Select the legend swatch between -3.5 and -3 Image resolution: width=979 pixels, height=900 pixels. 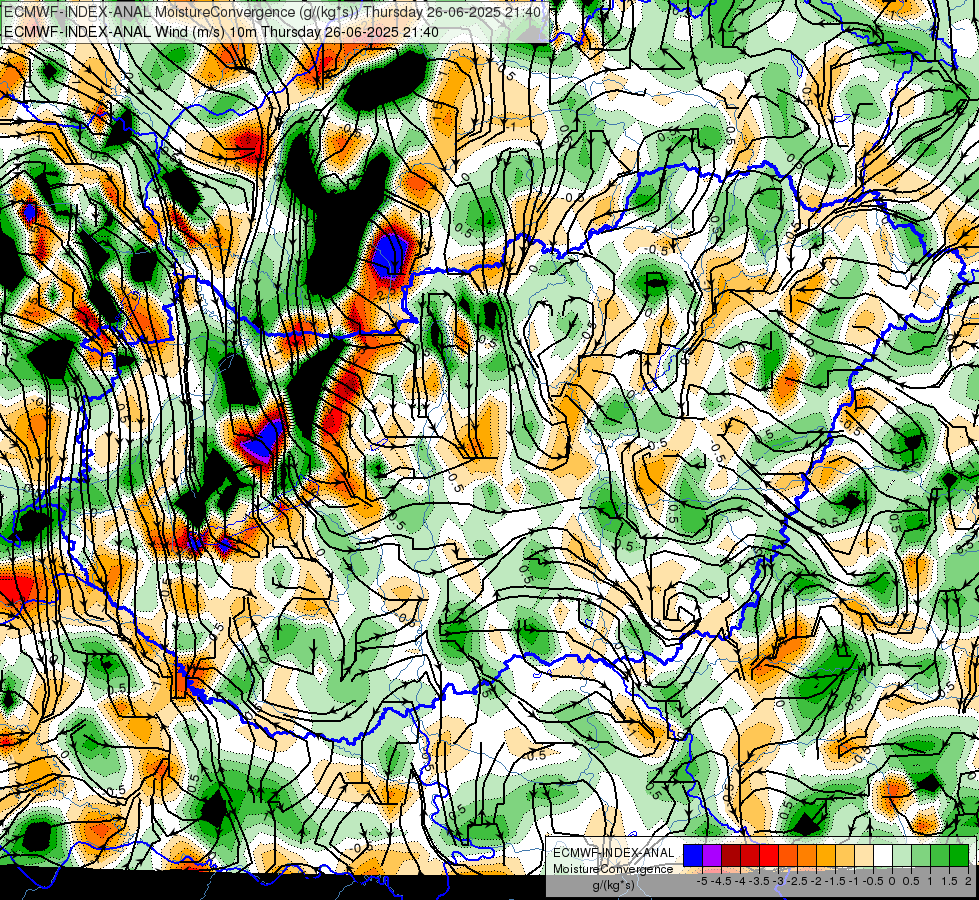[x=769, y=855]
